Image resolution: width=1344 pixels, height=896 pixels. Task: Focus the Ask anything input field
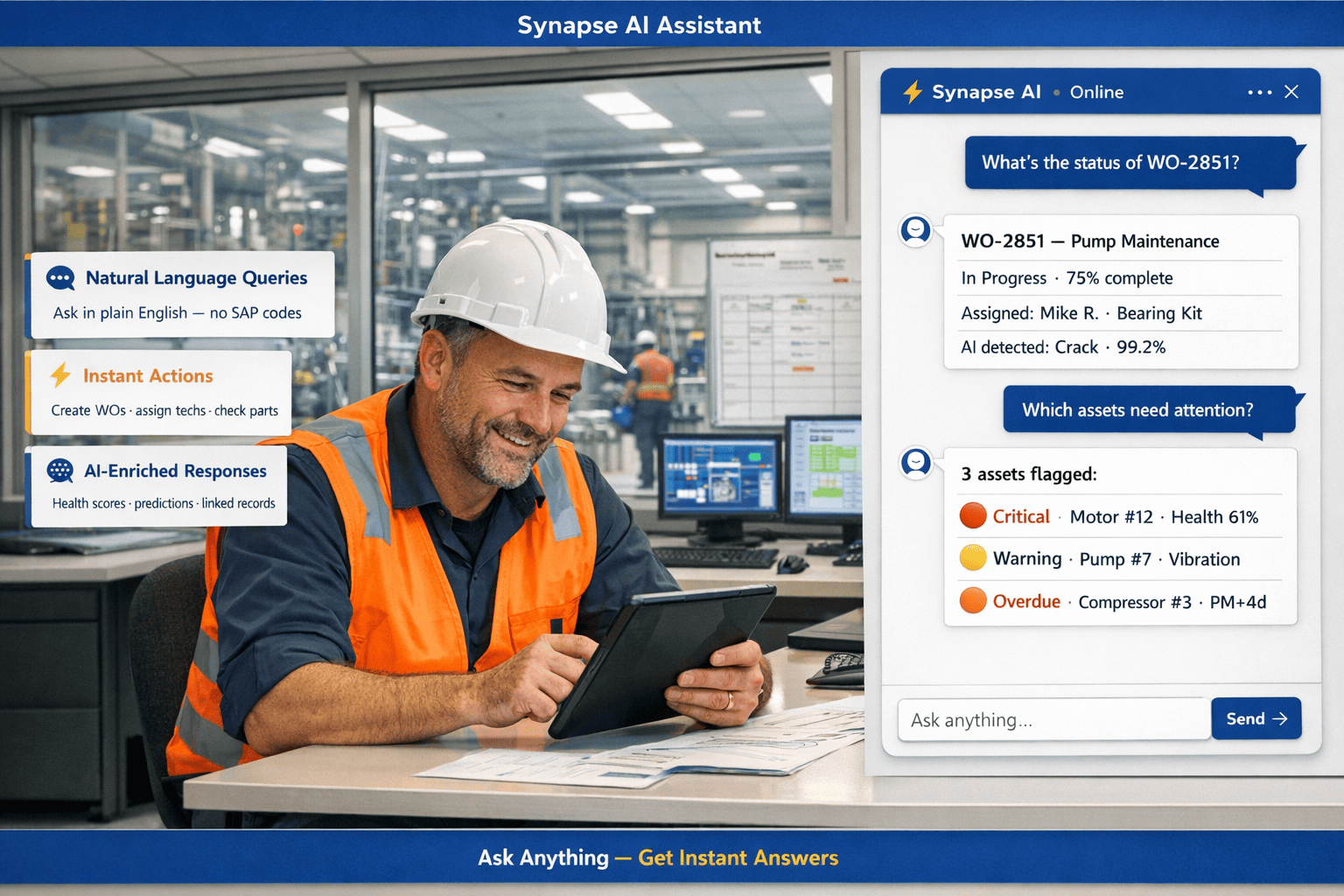click(1053, 719)
